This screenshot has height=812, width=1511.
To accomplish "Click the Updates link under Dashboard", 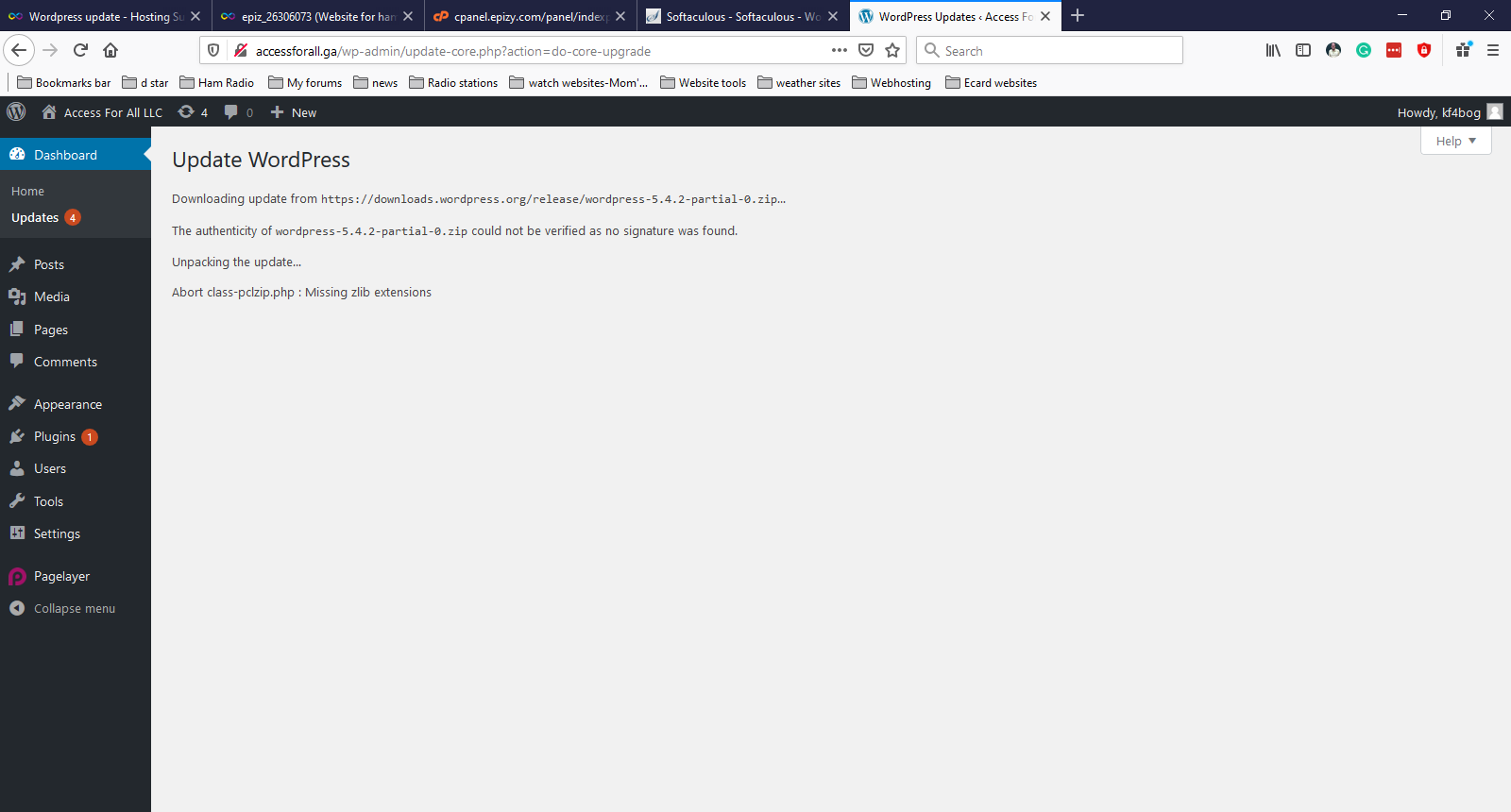I will [x=35, y=218].
